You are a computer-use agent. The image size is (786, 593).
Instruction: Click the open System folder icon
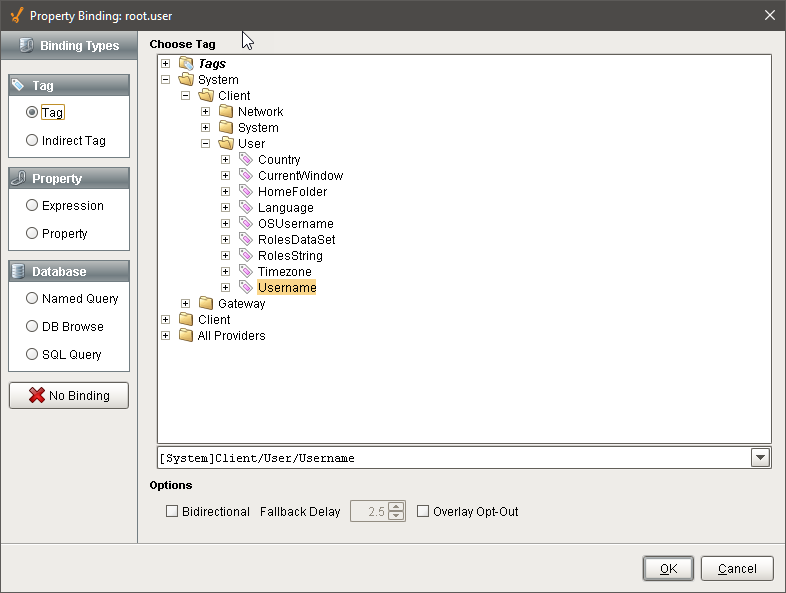click(x=186, y=79)
